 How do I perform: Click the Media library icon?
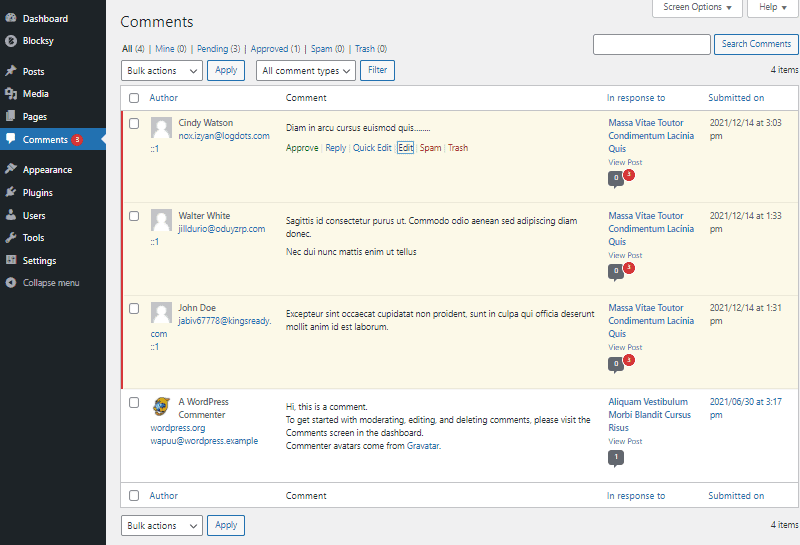11,93
